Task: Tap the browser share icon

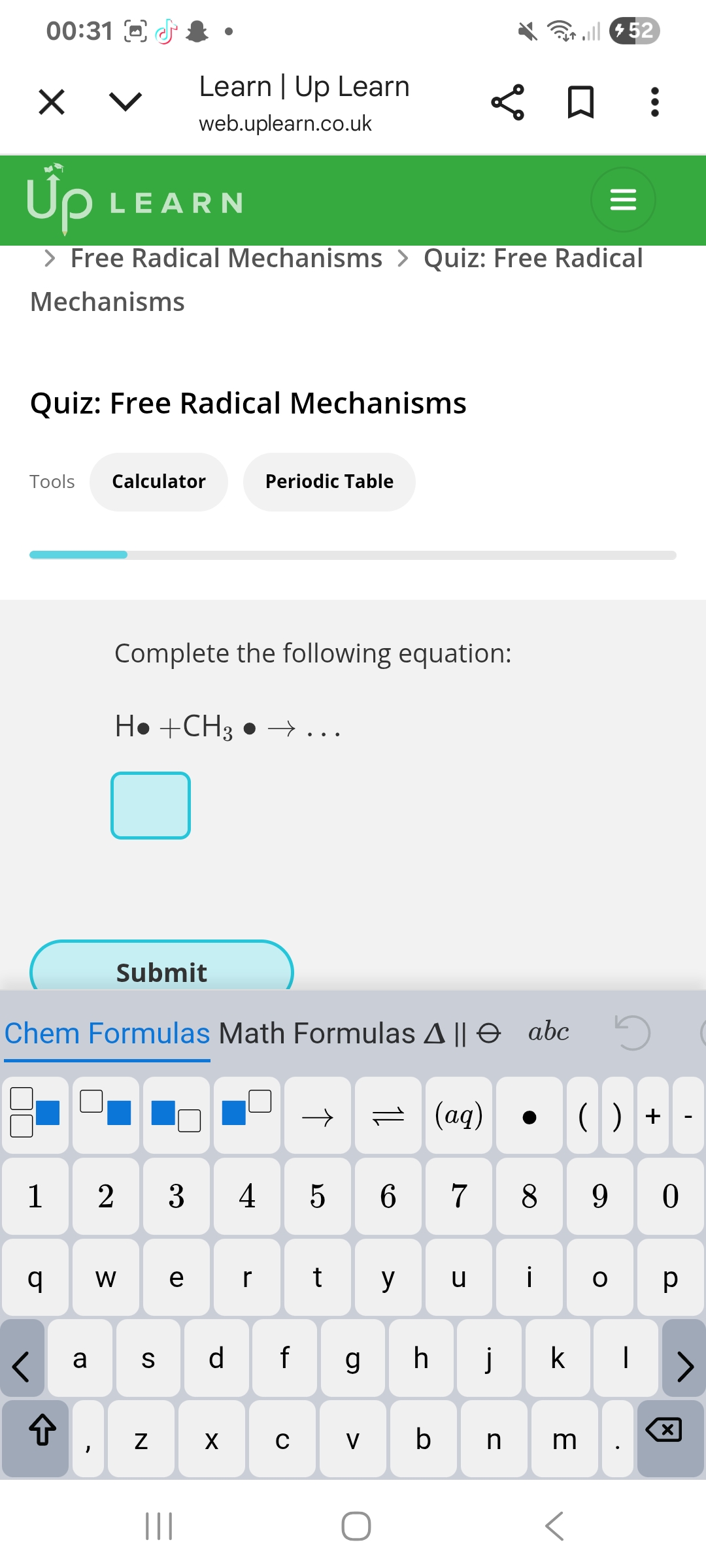Action: [507, 103]
